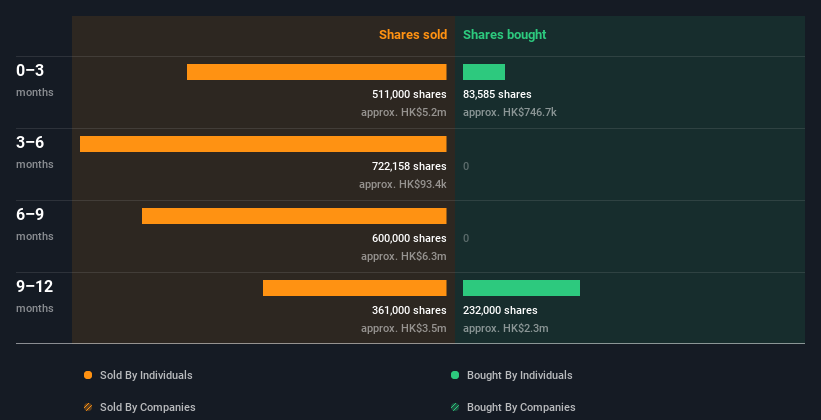The width and height of the screenshot is (821, 420).
Task: Click the 600,000 shares value
Action: [409, 238]
